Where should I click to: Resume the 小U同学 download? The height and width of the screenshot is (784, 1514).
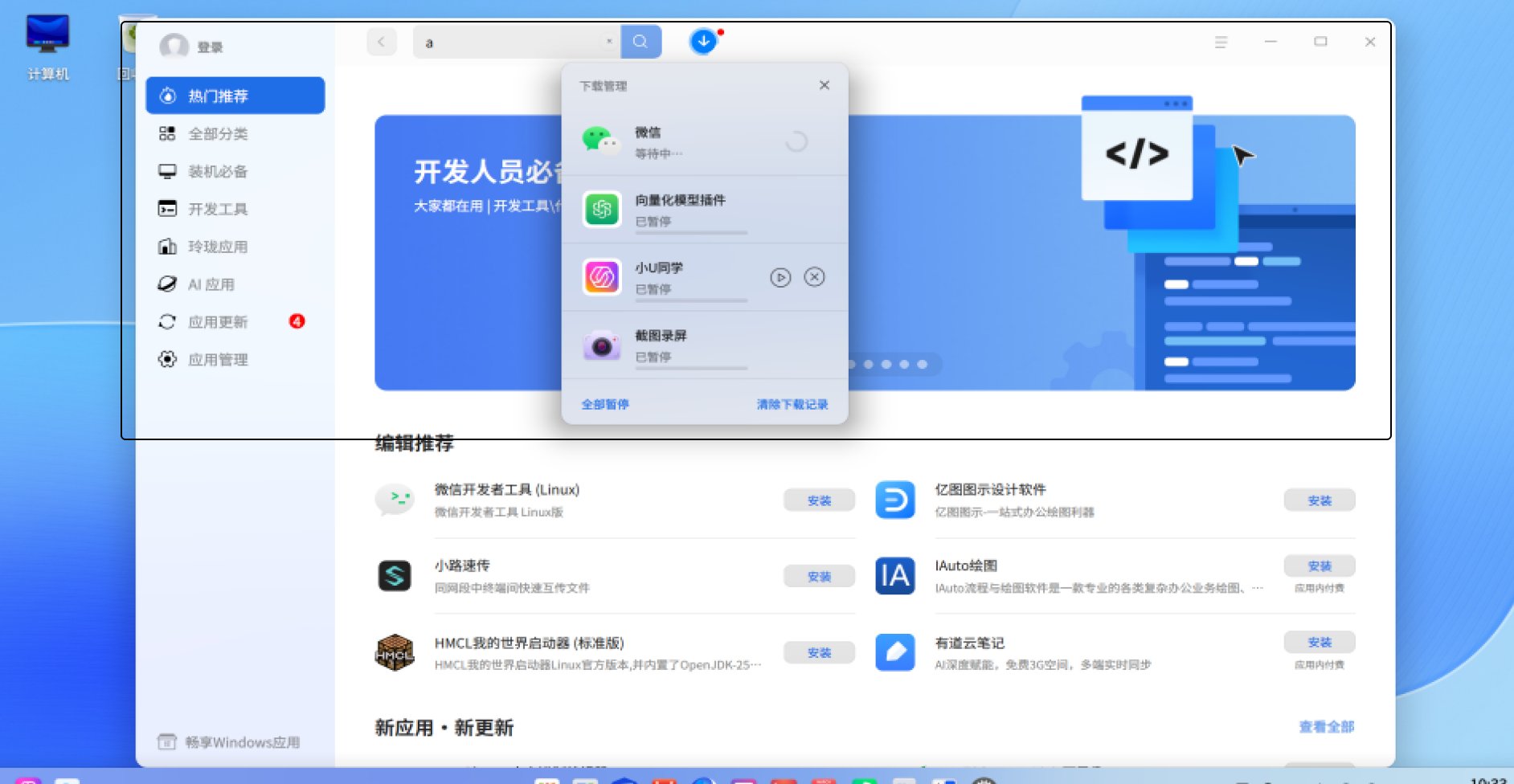780,277
